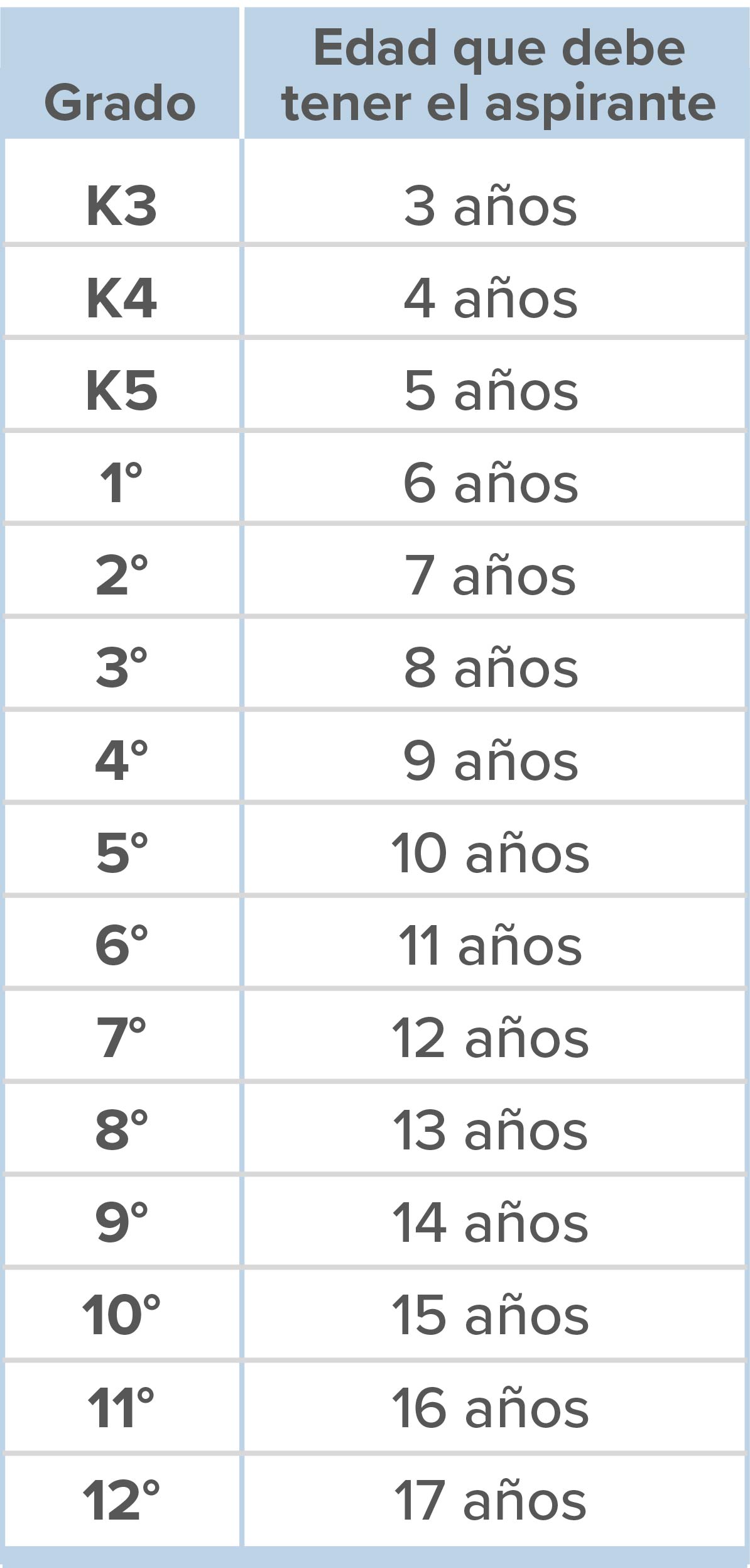Select the Grado column header
750x1568 pixels.
[121, 73]
